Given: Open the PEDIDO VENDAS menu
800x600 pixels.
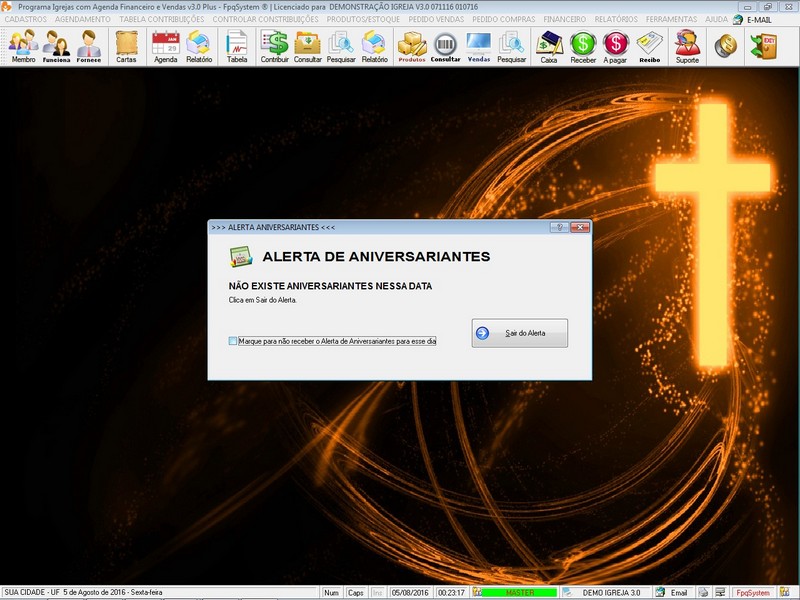Looking at the screenshot, I should pyautogui.click(x=436, y=19).
